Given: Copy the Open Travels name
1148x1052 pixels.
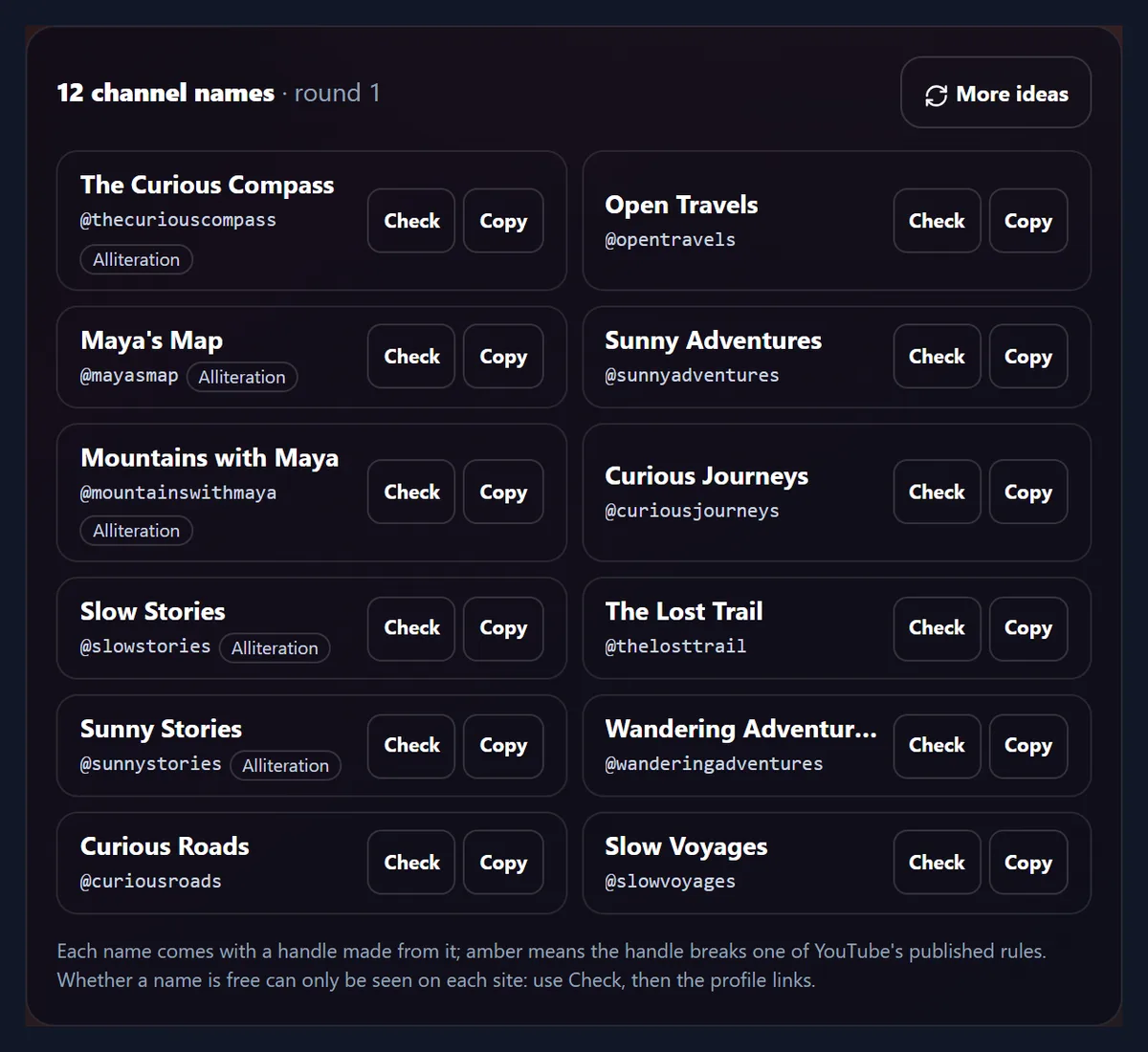Looking at the screenshot, I should [x=1028, y=221].
